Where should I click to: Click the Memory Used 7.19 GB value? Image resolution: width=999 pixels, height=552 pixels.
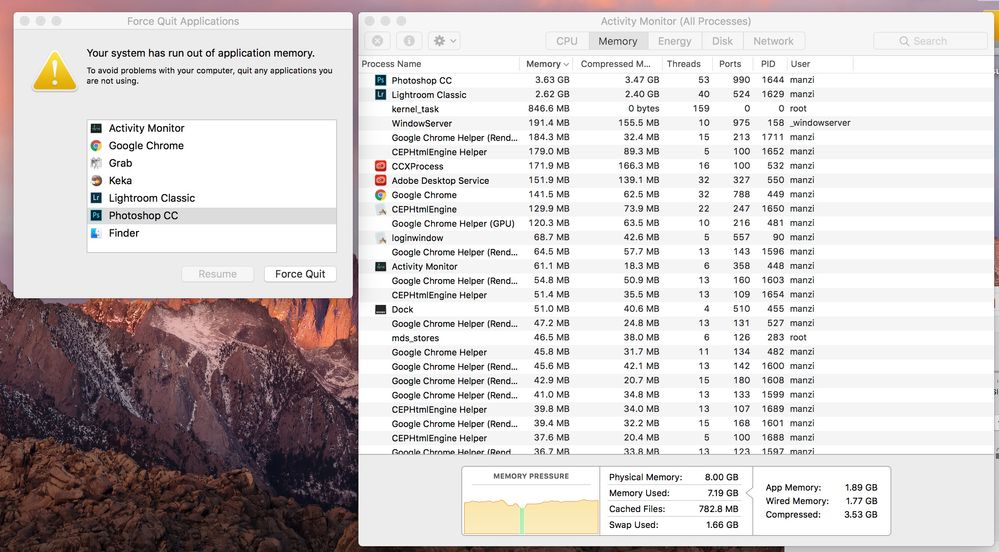[722, 493]
